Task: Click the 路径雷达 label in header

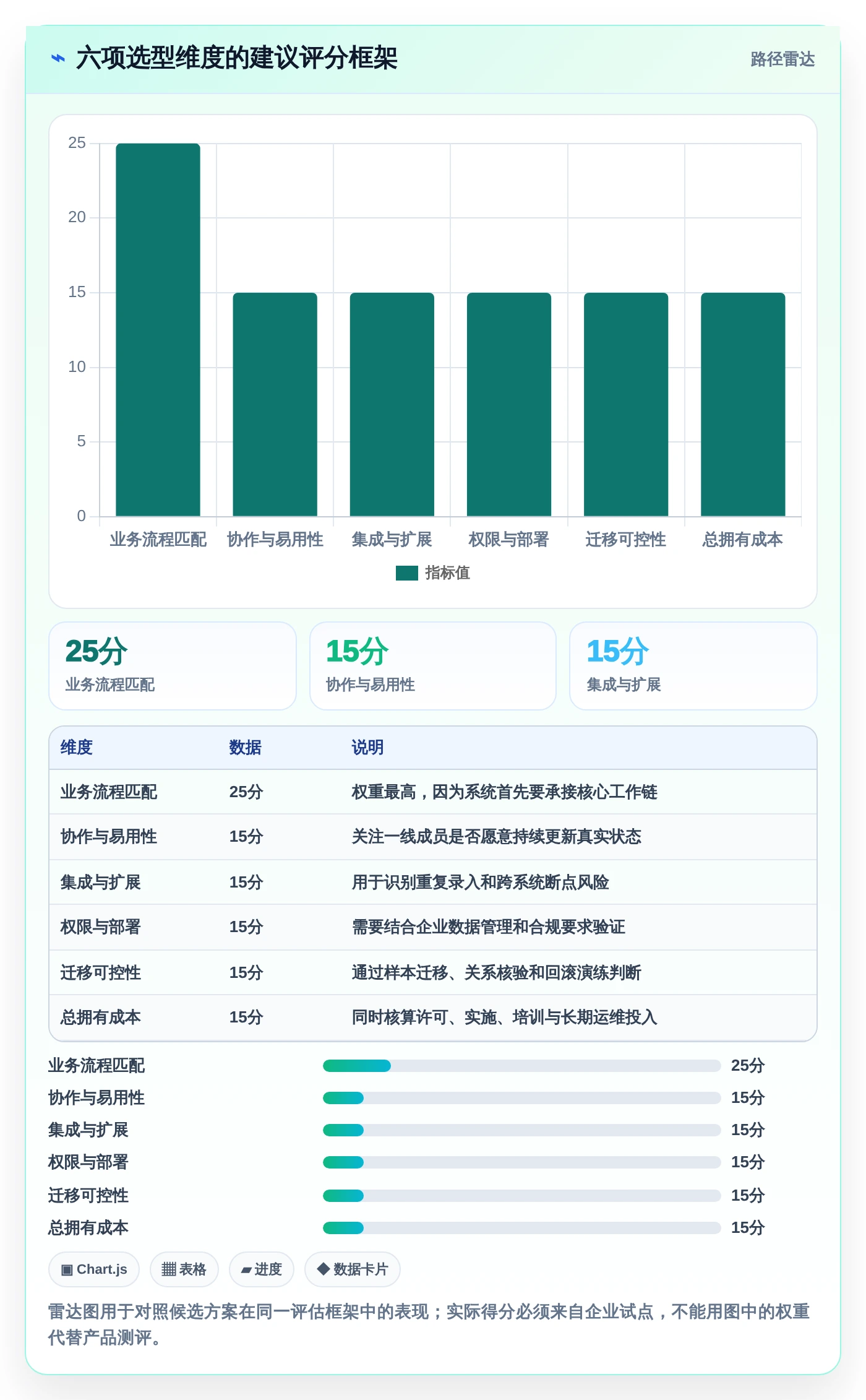Action: coord(782,59)
